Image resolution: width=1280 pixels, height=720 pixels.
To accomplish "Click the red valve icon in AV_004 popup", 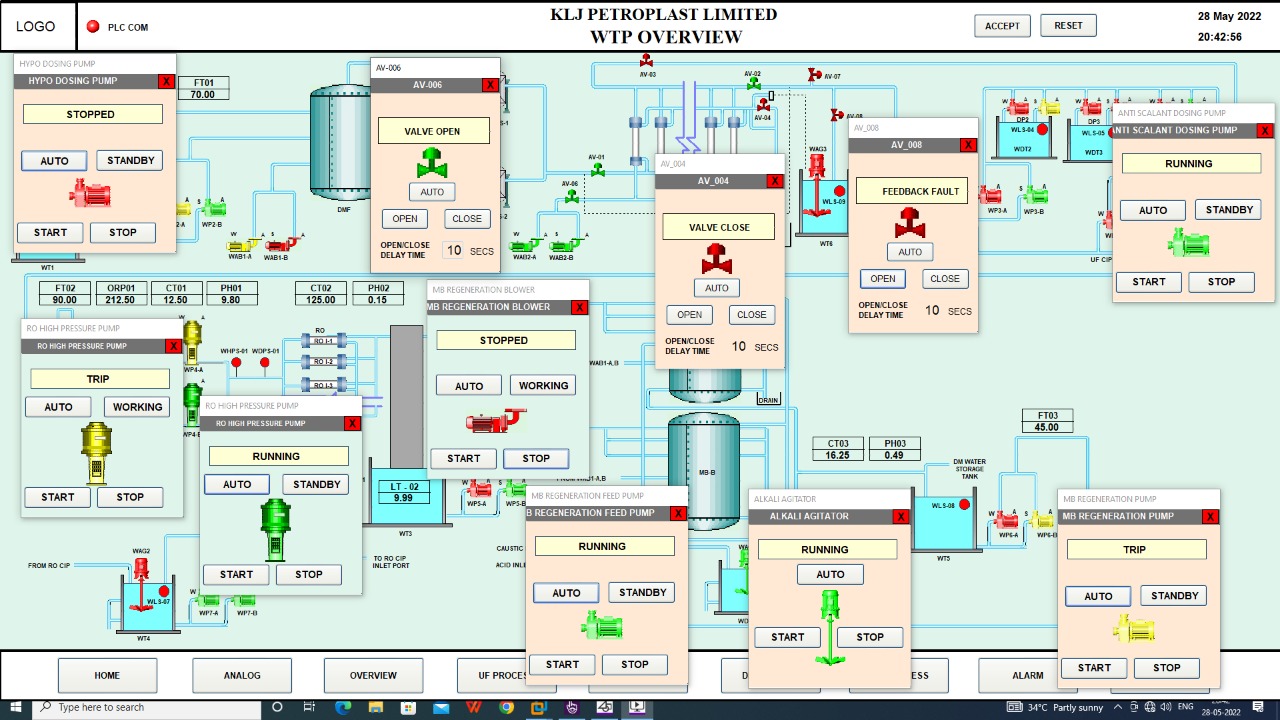I will click(717, 260).
